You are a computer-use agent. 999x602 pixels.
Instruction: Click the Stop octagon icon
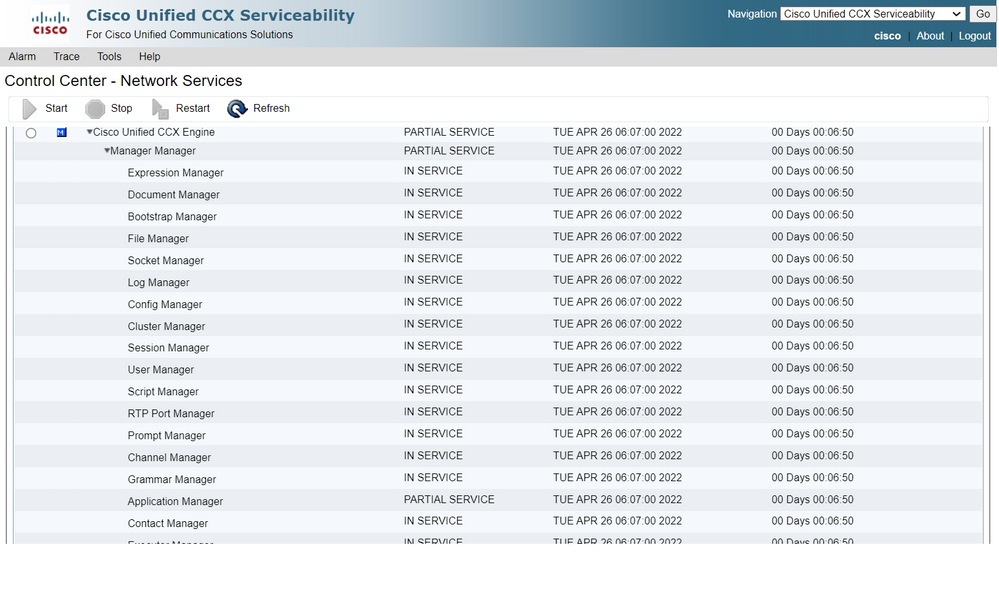point(95,109)
